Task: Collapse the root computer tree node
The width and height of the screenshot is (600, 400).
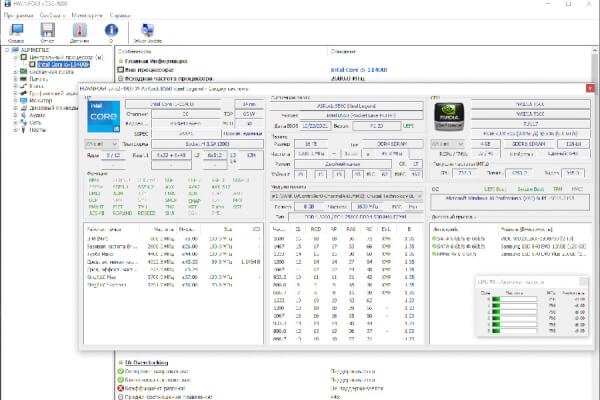Action: (7, 50)
